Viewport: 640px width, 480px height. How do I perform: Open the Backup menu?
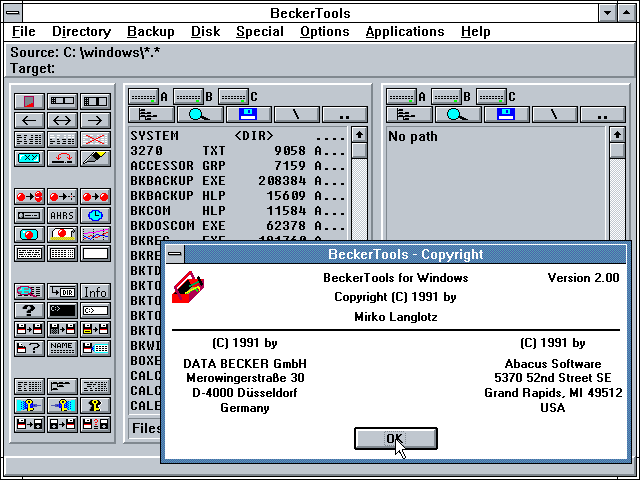(151, 32)
